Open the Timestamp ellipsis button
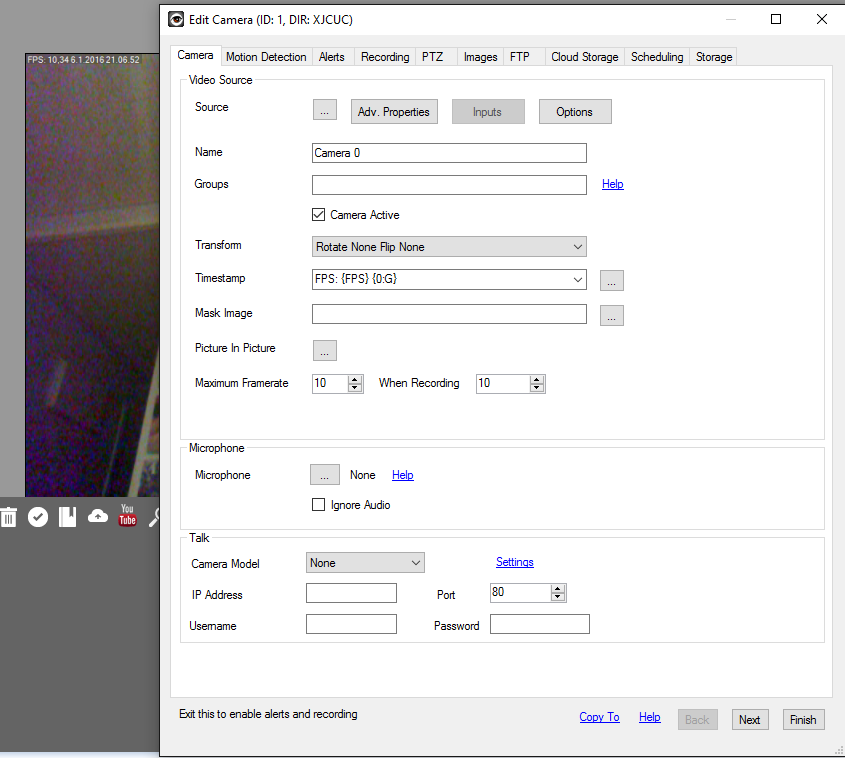This screenshot has height=758, width=845. [x=612, y=281]
